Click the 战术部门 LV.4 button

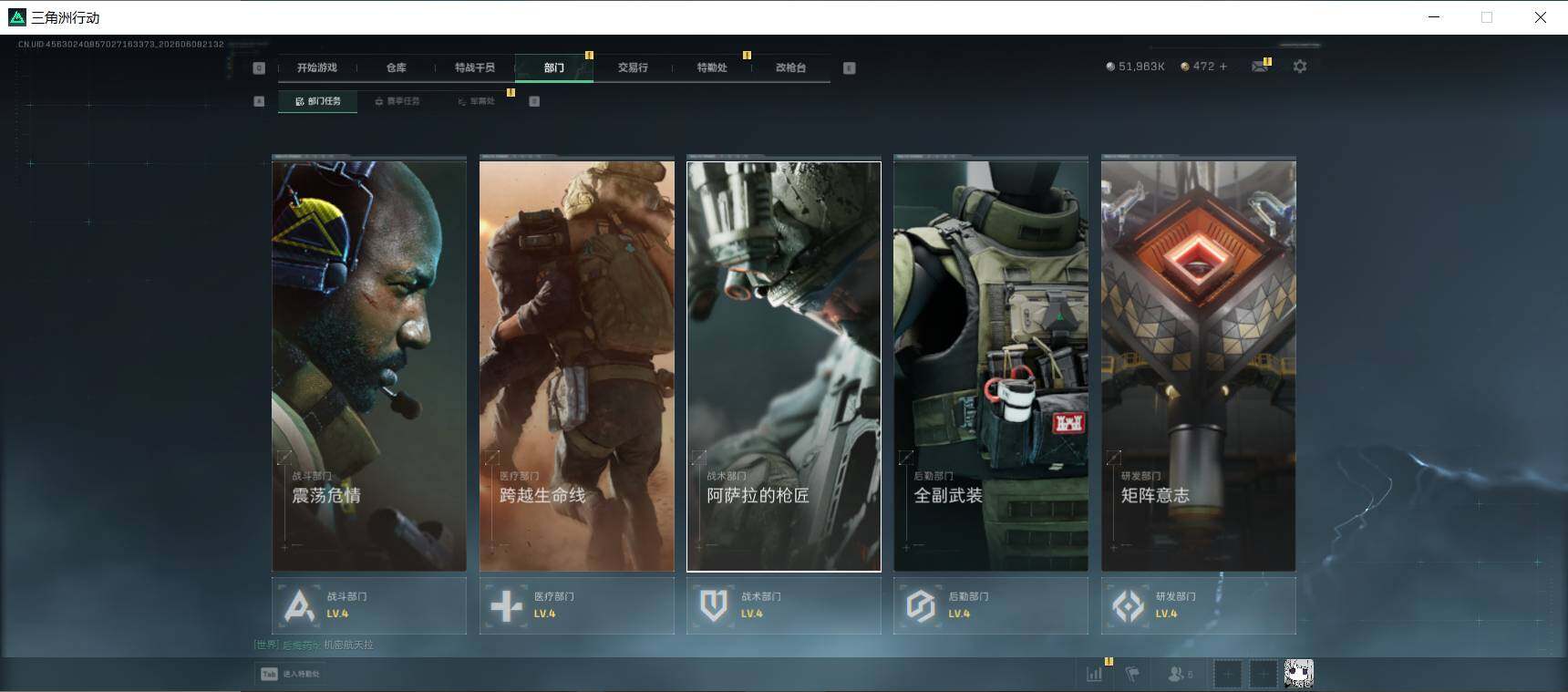click(x=784, y=605)
